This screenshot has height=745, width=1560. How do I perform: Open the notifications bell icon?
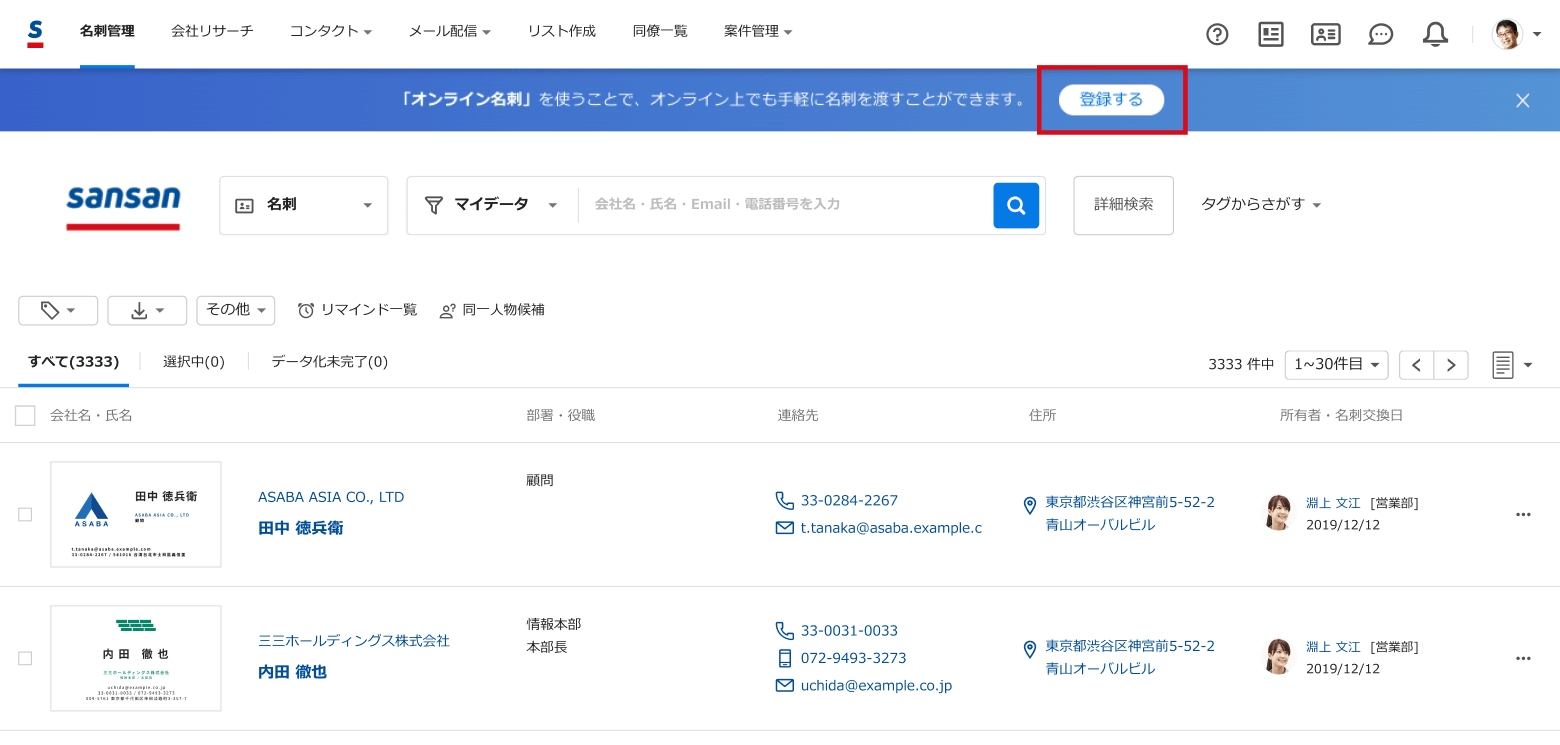pos(1435,34)
